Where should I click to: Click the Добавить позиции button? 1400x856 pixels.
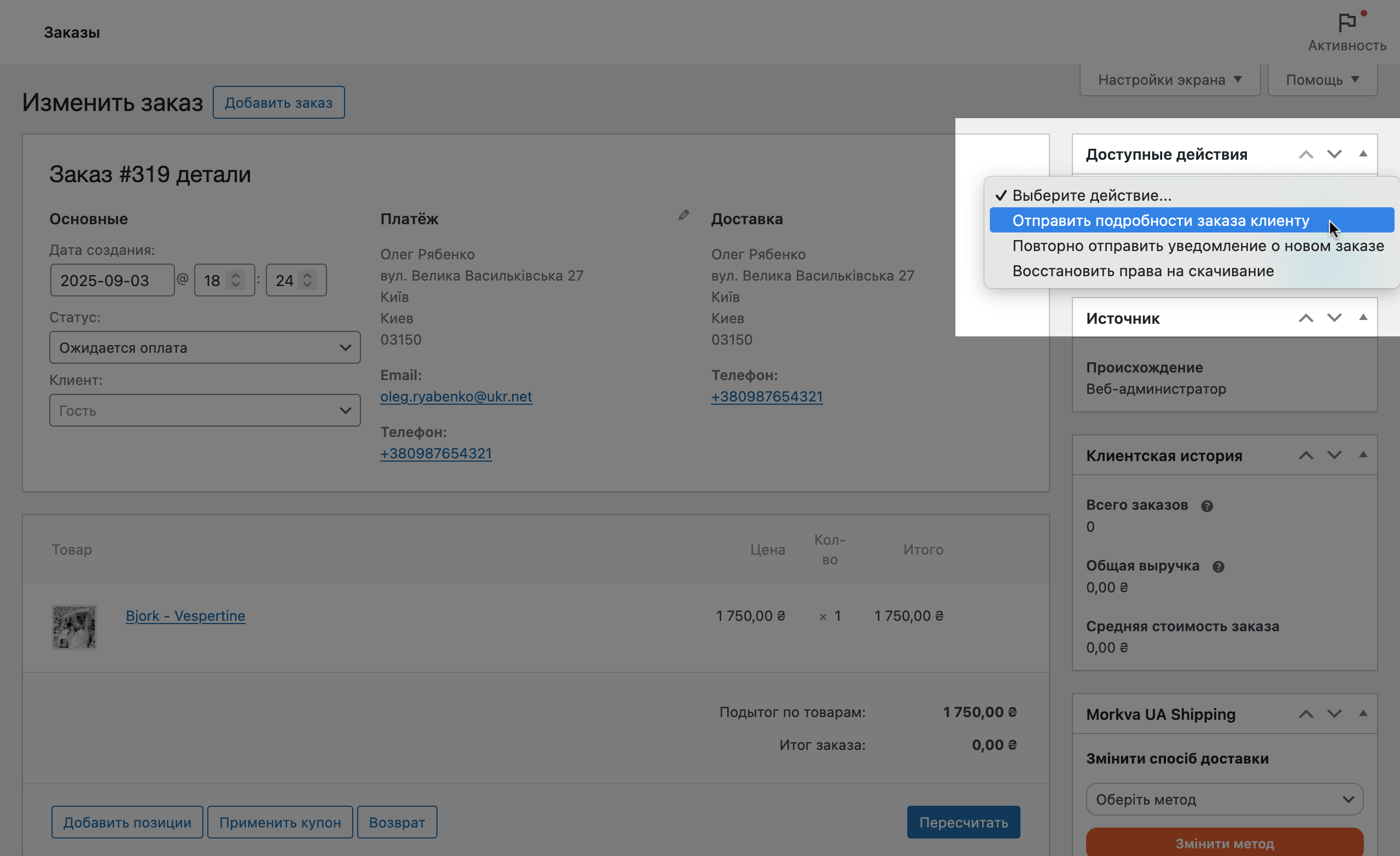click(127, 822)
